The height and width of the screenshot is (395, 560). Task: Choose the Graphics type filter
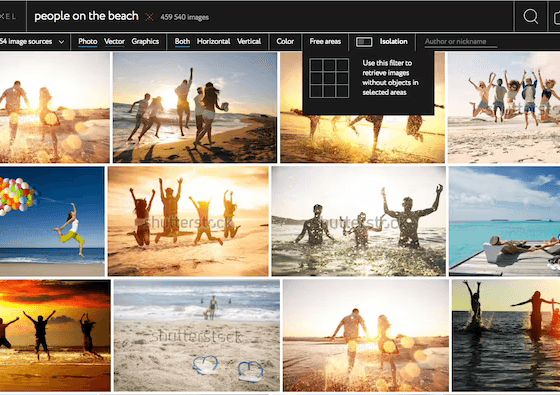click(x=145, y=41)
